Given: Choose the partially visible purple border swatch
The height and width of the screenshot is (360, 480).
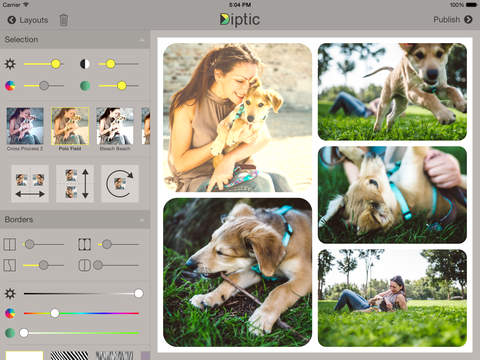Looking at the screenshot, I should pos(146,355).
